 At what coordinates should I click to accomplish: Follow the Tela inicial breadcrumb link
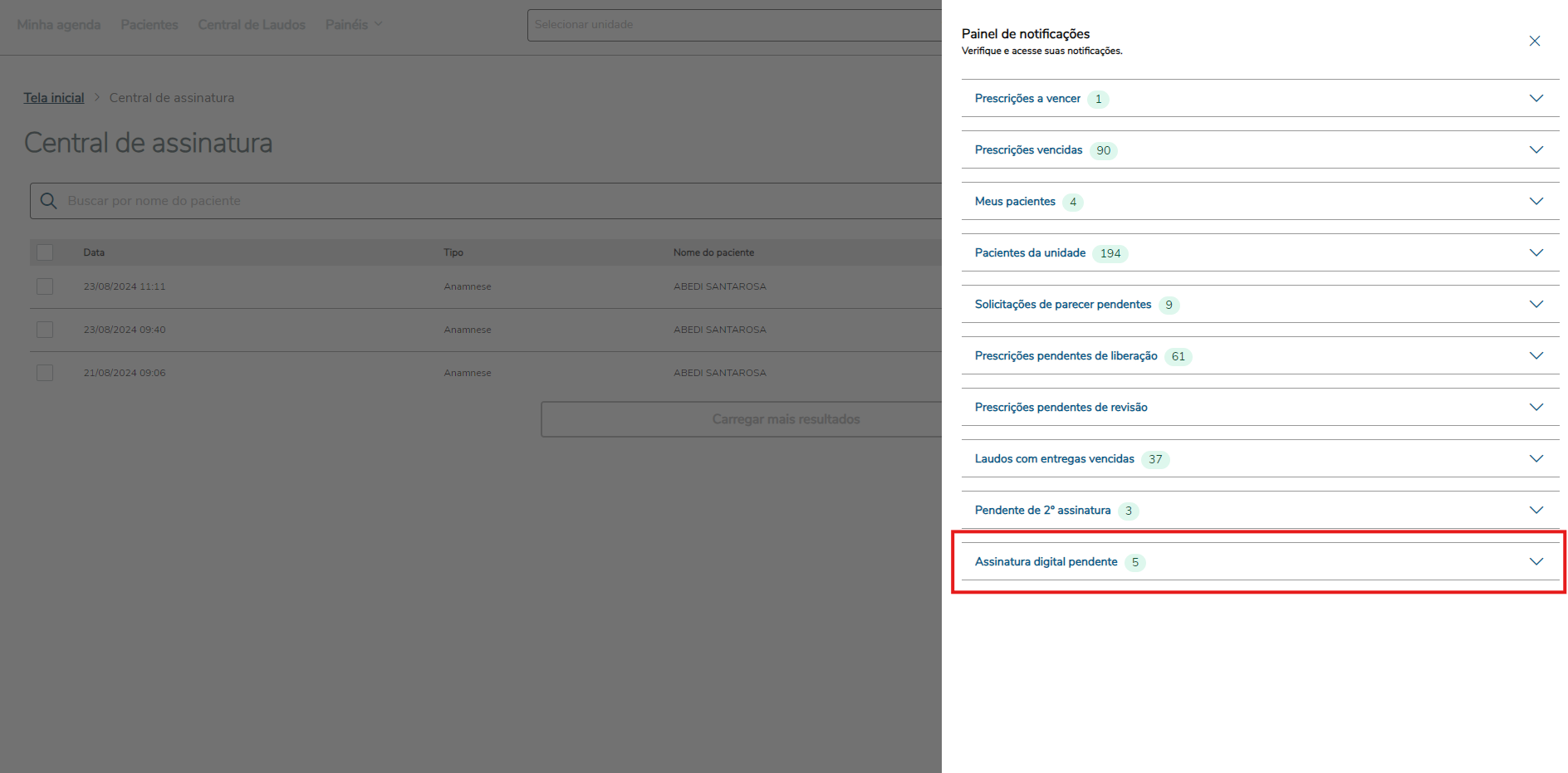pos(54,98)
